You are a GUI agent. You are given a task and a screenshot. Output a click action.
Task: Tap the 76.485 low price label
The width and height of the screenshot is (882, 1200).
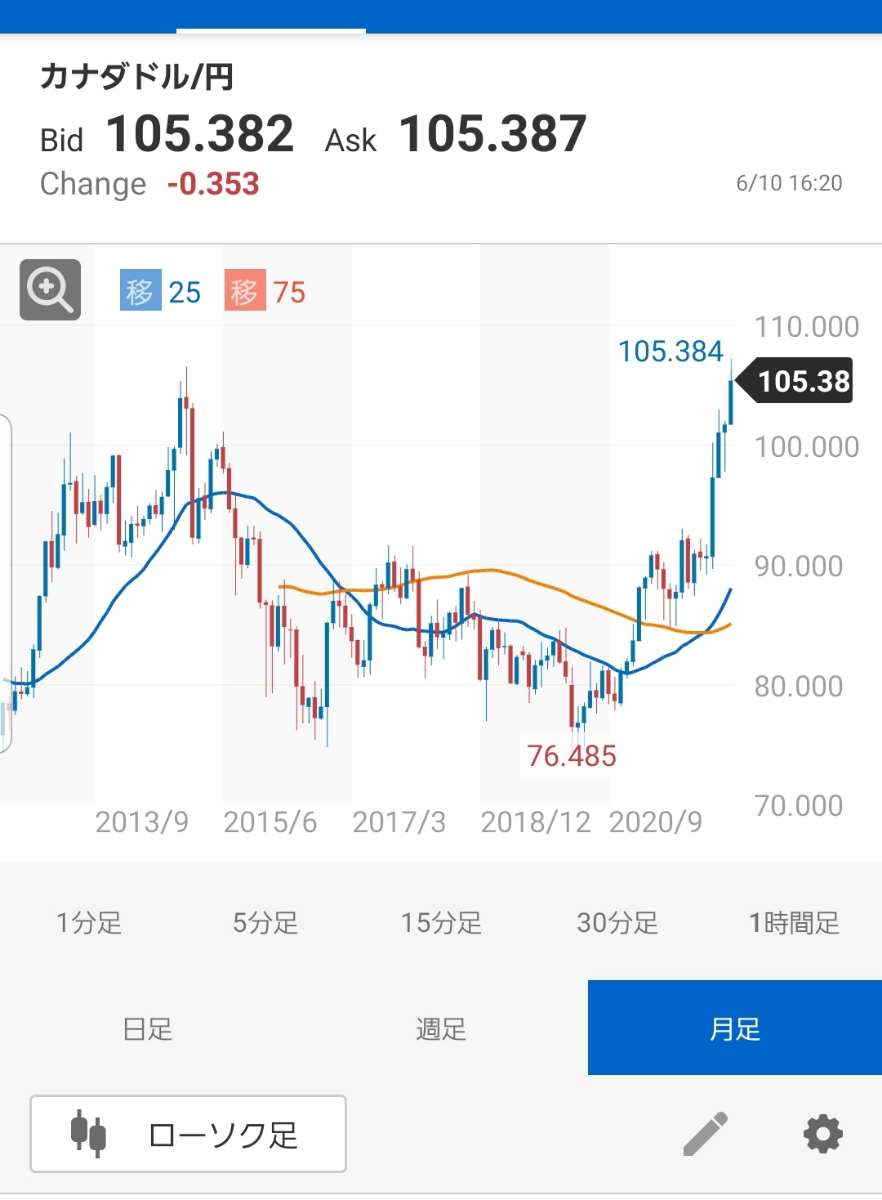coord(572,756)
